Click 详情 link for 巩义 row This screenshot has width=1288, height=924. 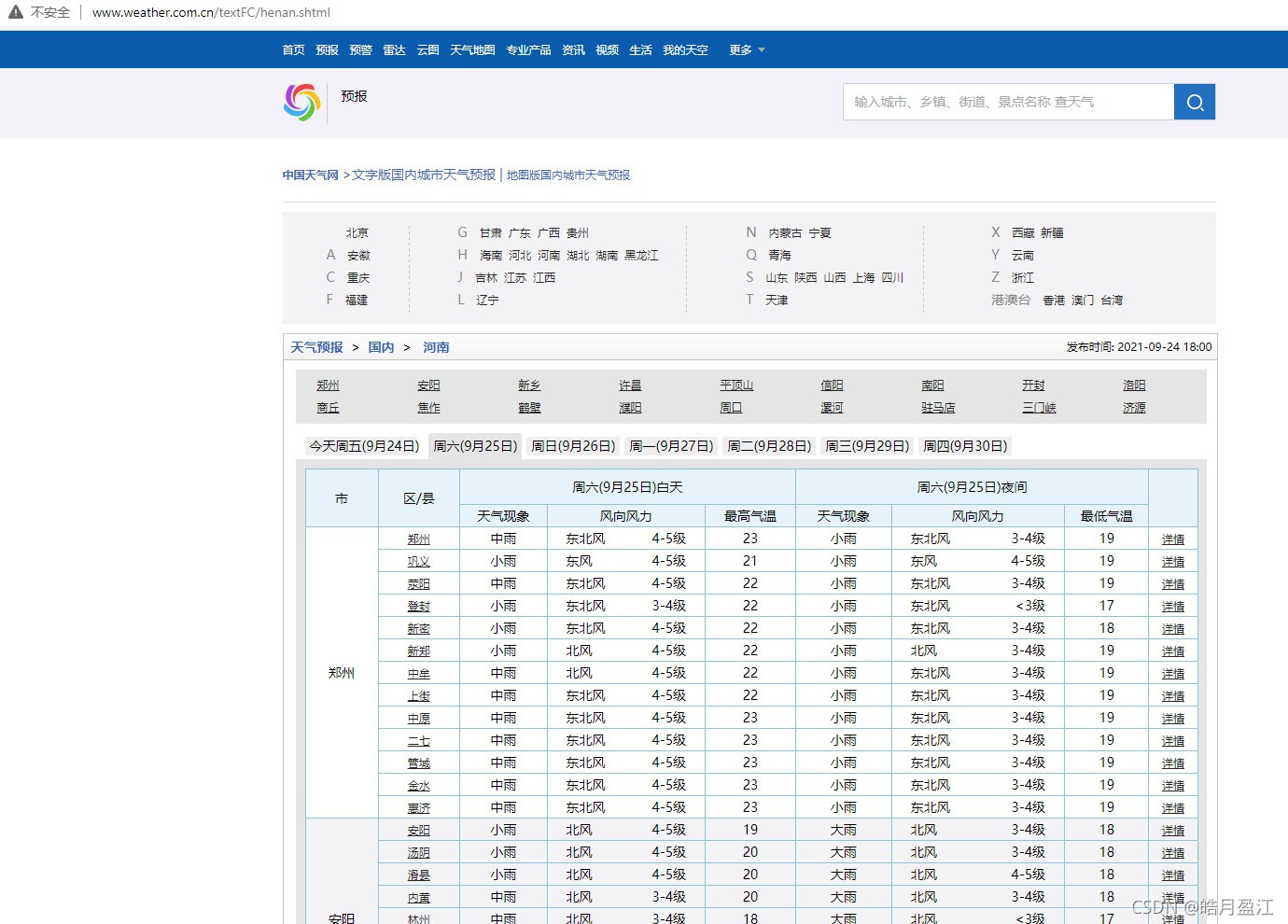click(x=1173, y=562)
